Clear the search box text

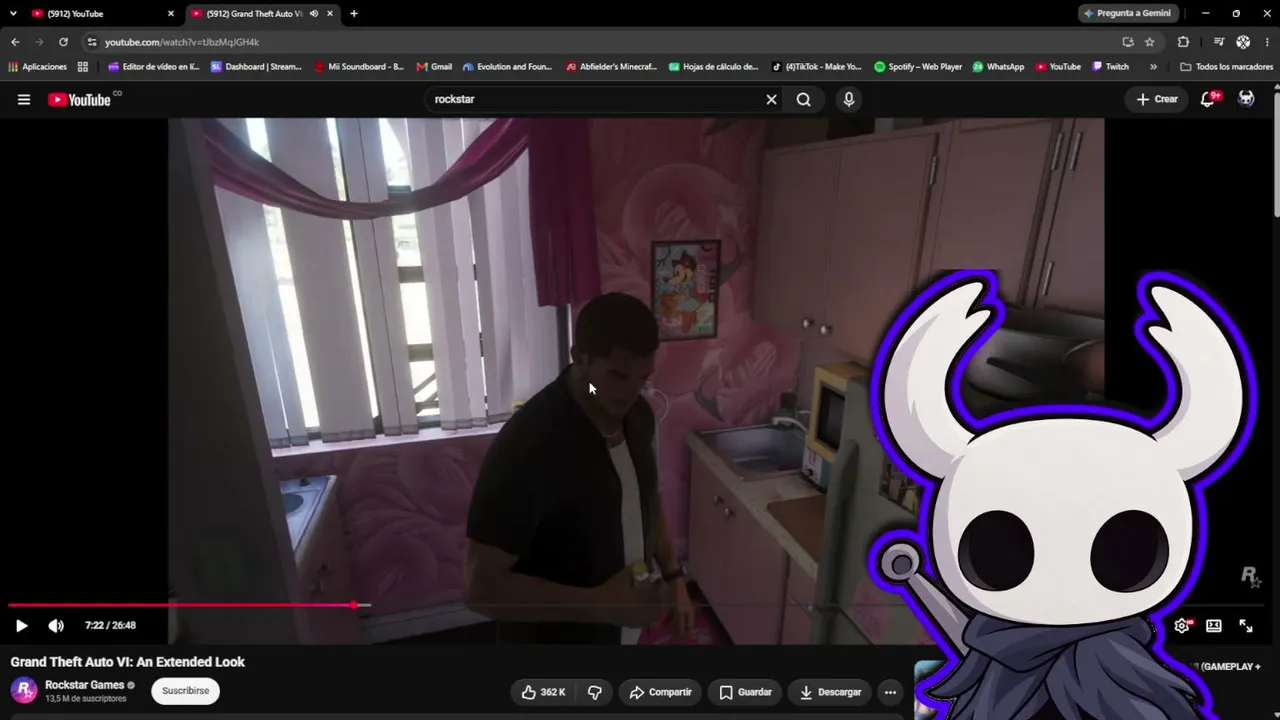point(771,99)
